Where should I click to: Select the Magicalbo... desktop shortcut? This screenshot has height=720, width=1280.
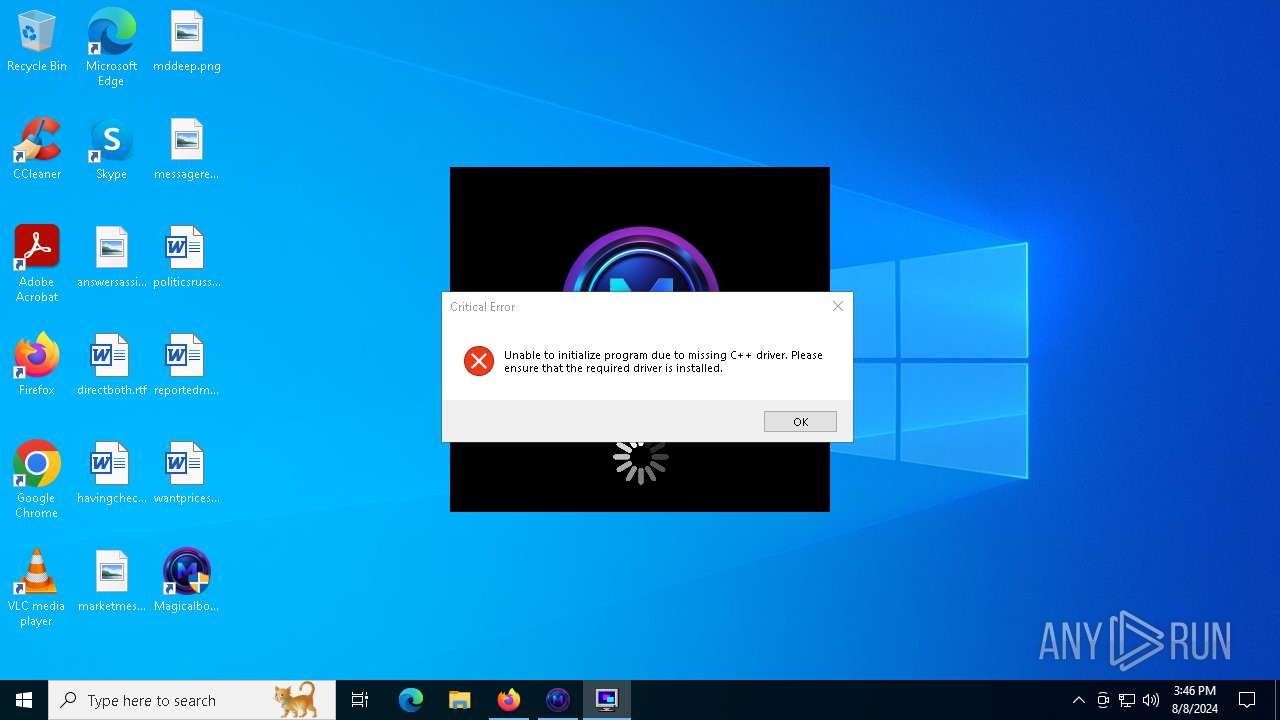[x=187, y=582]
